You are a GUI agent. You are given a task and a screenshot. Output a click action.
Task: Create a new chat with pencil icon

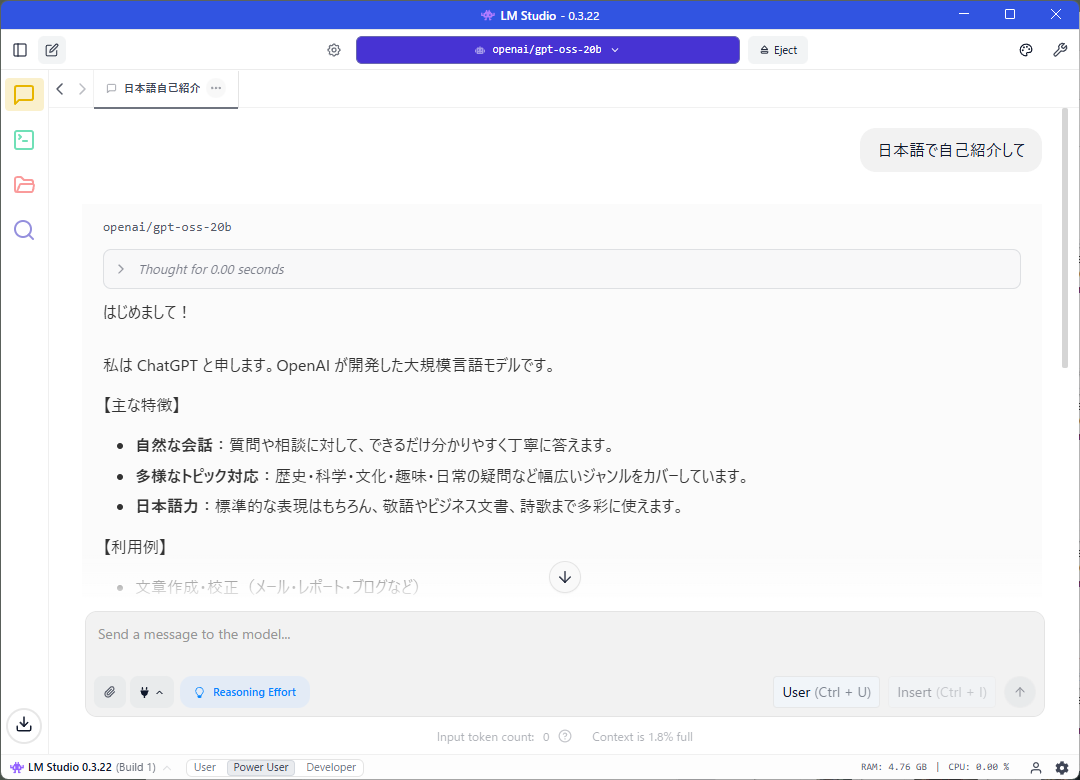[x=52, y=50]
